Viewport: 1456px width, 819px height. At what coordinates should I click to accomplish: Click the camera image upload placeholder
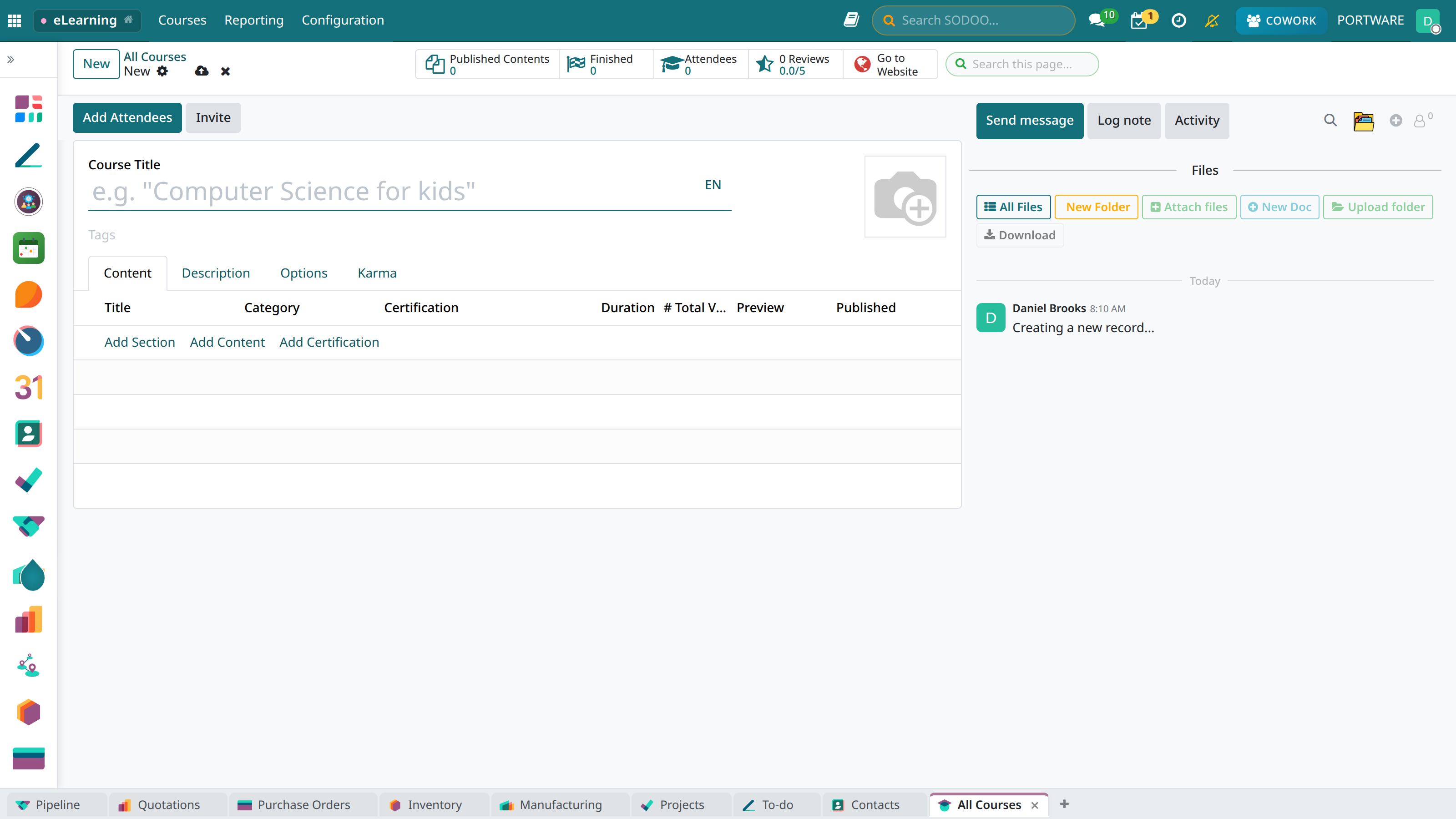pos(905,197)
